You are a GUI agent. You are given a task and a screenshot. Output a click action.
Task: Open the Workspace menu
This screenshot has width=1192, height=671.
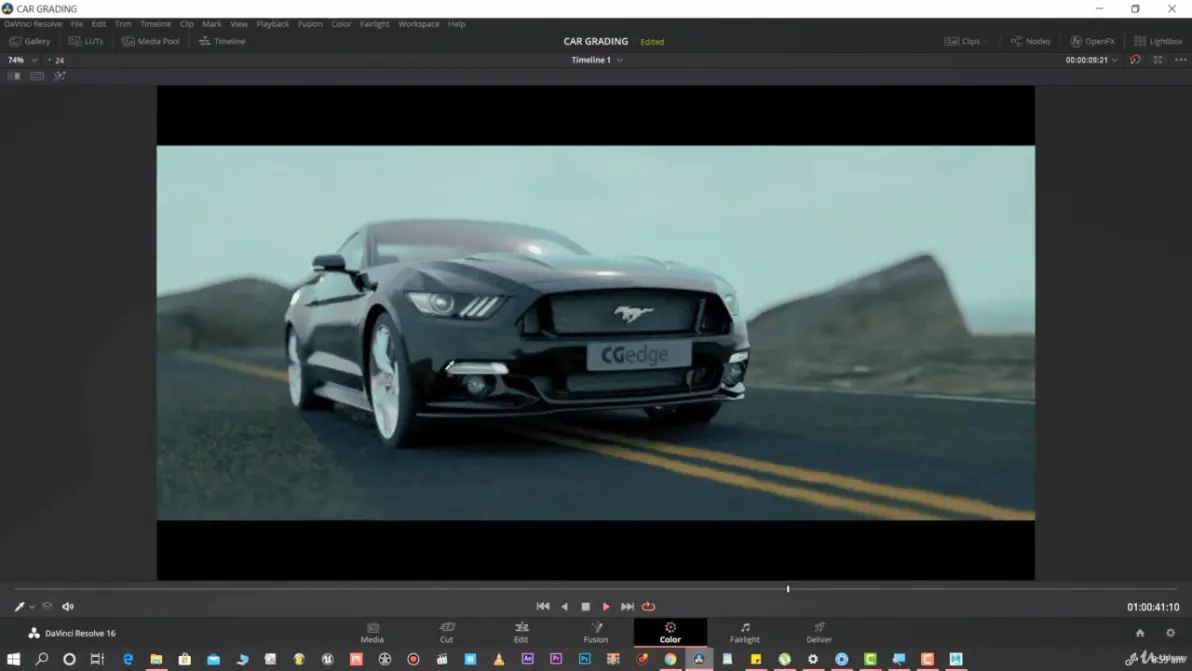pyautogui.click(x=418, y=24)
